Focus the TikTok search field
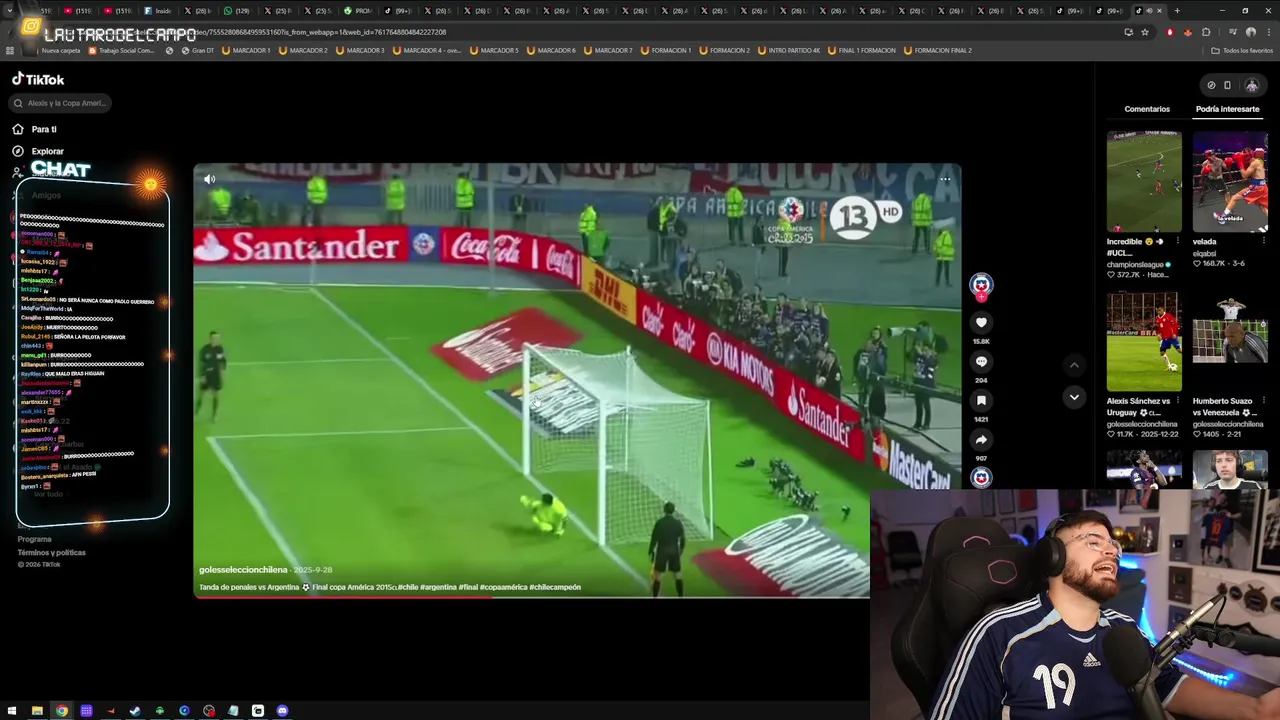Image resolution: width=1280 pixels, height=720 pixels. pyautogui.click(x=60, y=103)
